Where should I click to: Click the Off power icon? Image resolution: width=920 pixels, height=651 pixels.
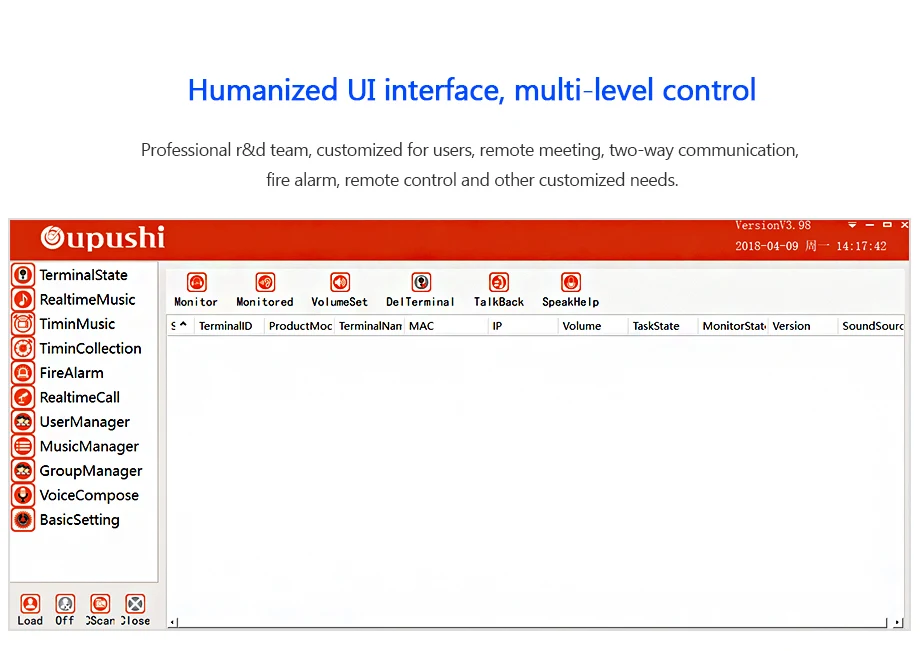point(65,603)
